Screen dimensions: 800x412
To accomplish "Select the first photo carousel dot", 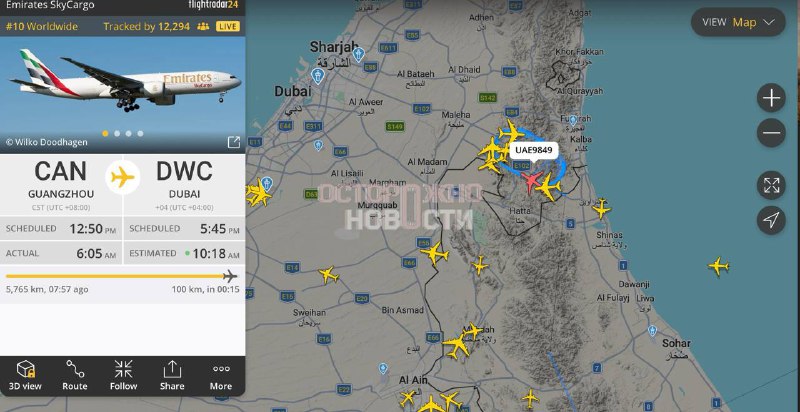I will point(106,134).
